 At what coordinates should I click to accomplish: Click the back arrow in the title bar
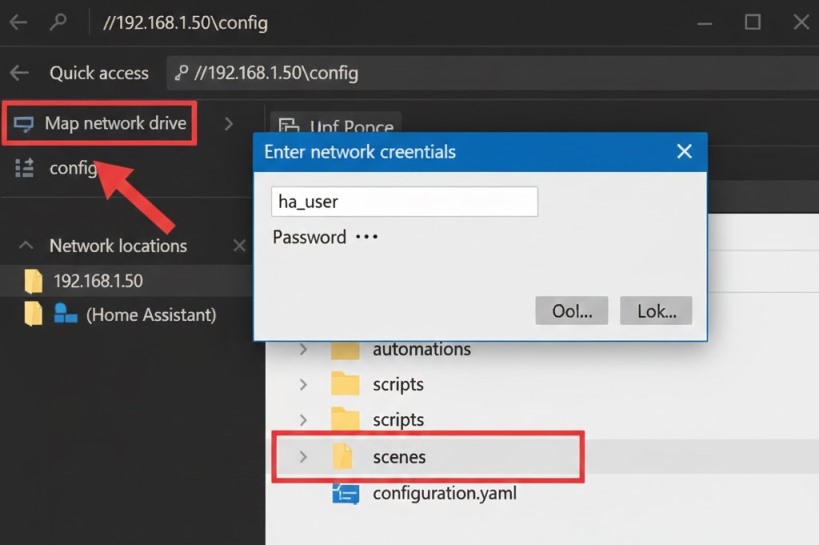(18, 22)
